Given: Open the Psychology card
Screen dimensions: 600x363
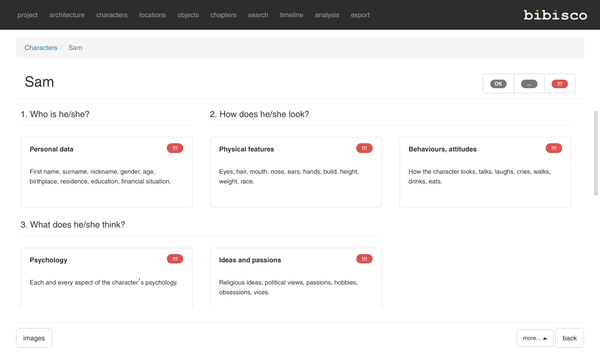Looking at the screenshot, I should pos(106,278).
